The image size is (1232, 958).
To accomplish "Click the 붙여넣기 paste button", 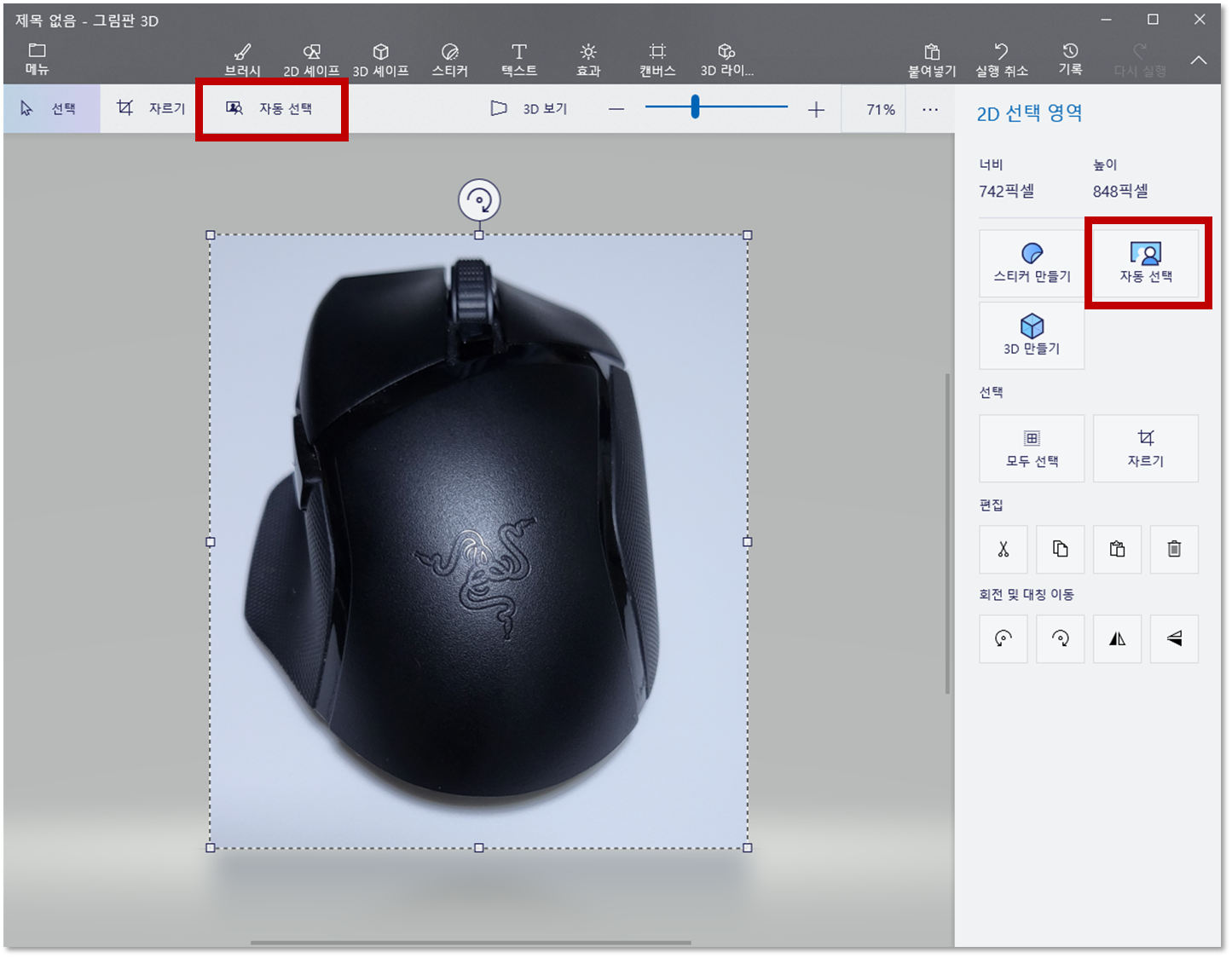I will [x=932, y=60].
